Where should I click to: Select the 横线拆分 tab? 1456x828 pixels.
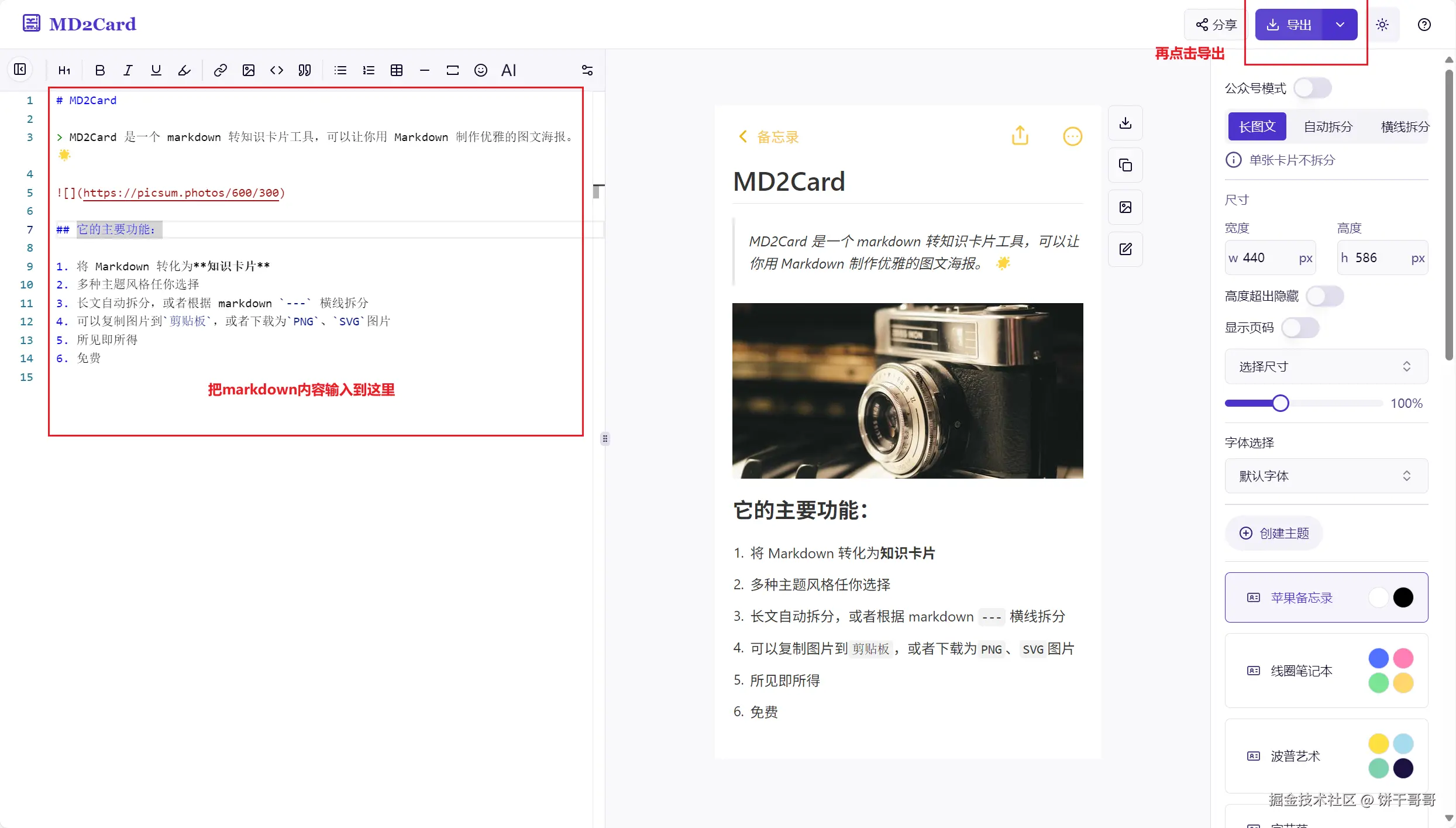[1404, 126]
